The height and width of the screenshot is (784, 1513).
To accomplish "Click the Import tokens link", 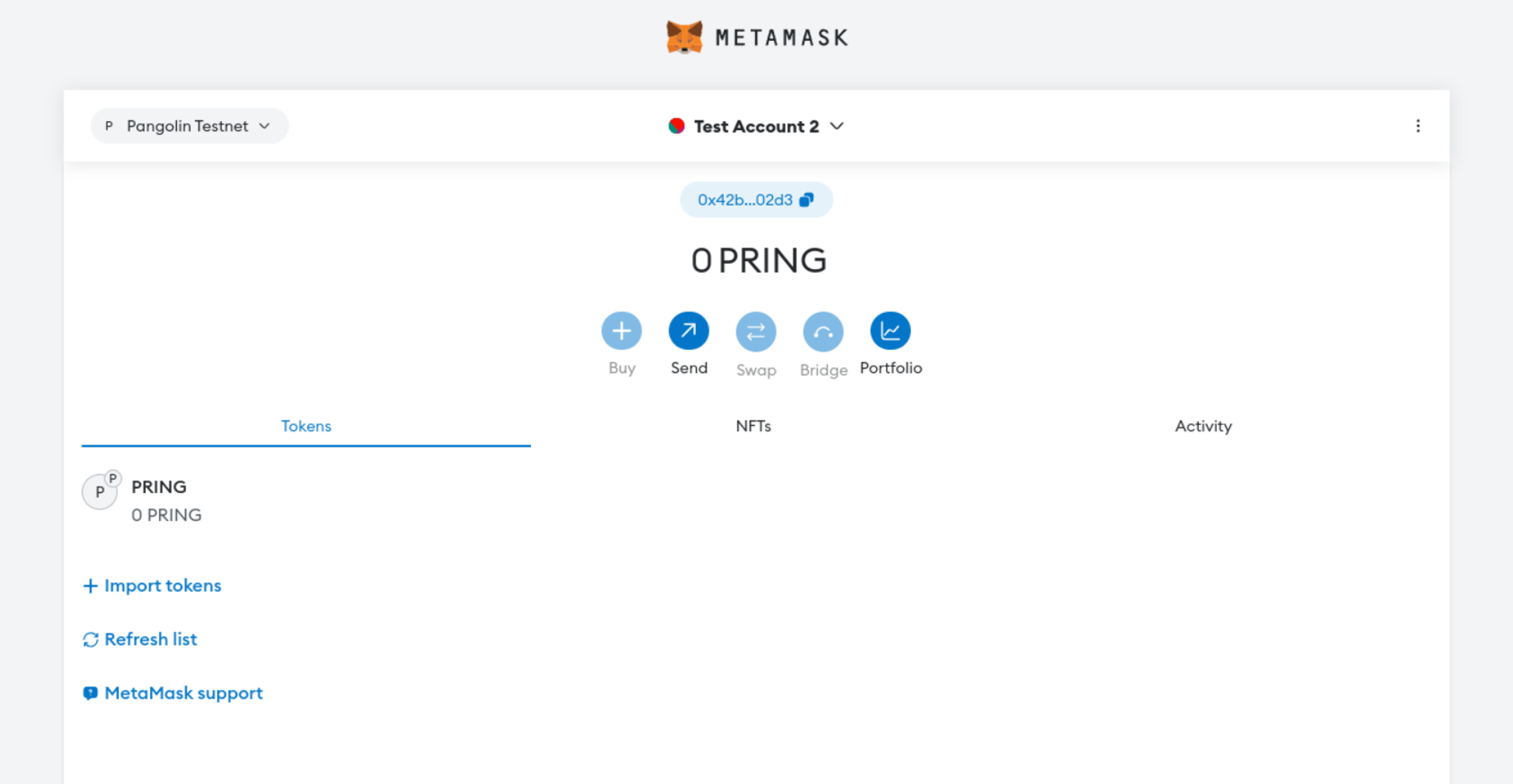I will tap(152, 586).
